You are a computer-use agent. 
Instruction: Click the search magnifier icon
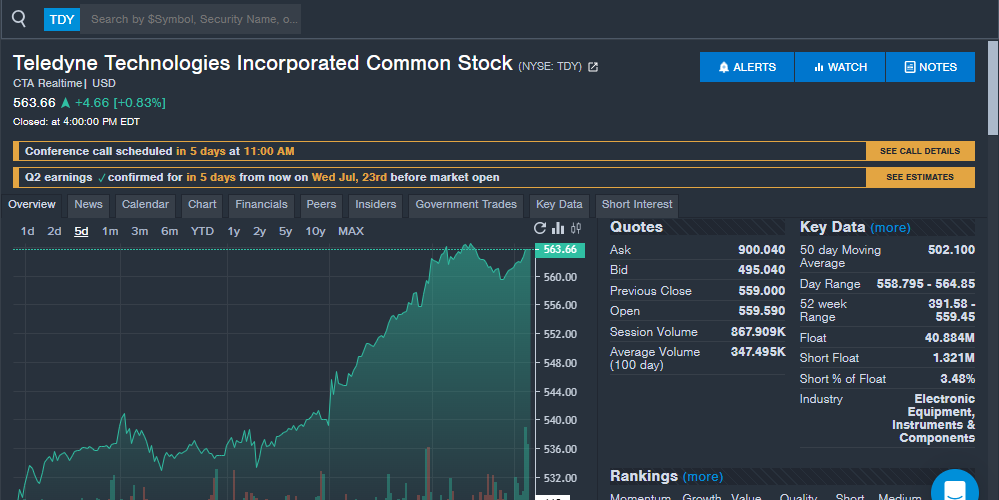[19, 18]
